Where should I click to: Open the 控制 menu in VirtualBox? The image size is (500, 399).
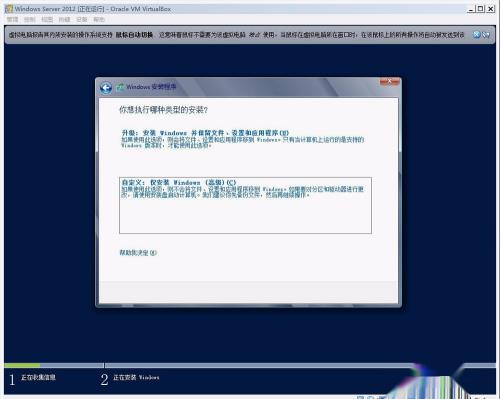[30, 20]
